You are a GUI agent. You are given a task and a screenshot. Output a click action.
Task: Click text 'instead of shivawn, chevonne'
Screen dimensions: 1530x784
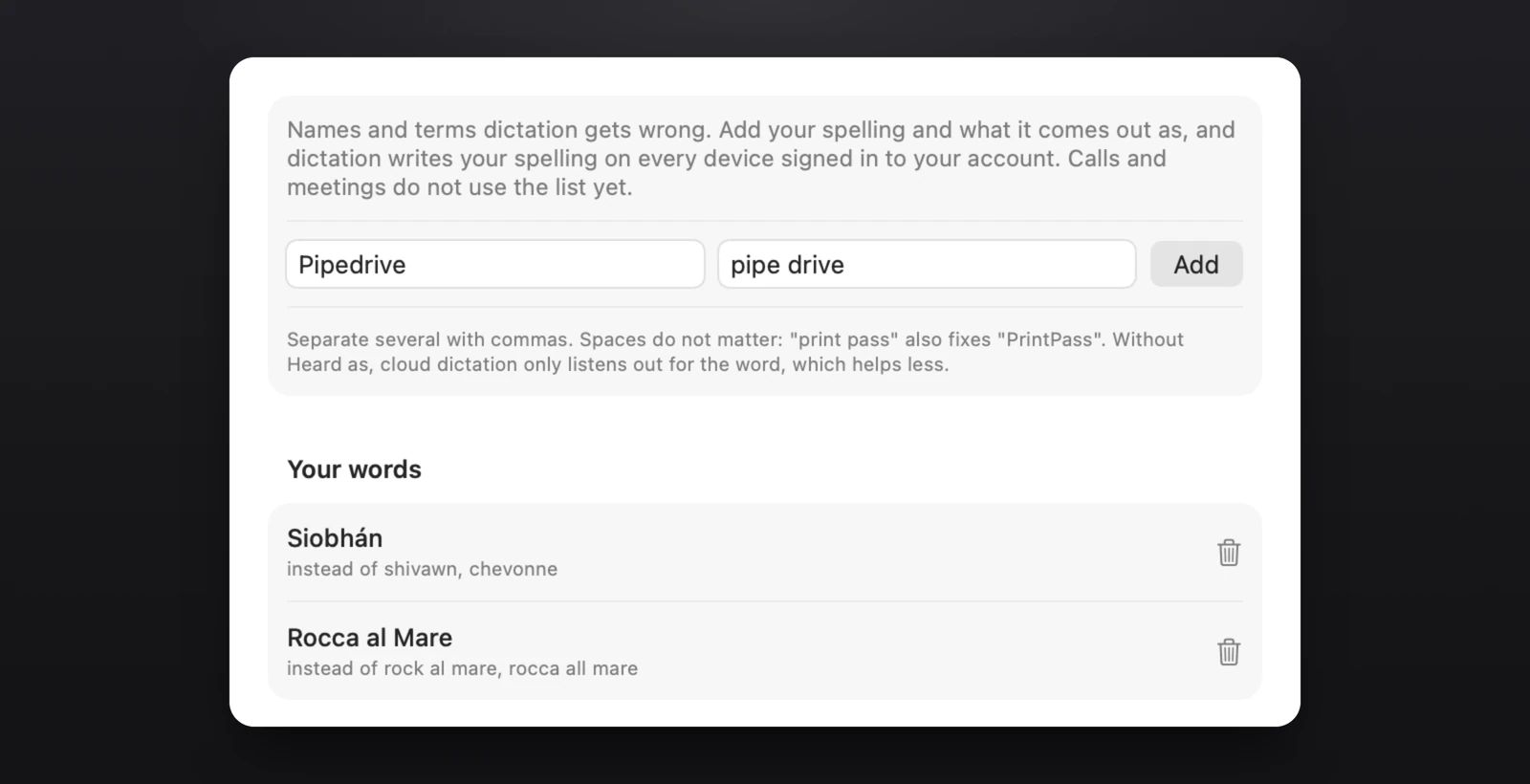(422, 569)
